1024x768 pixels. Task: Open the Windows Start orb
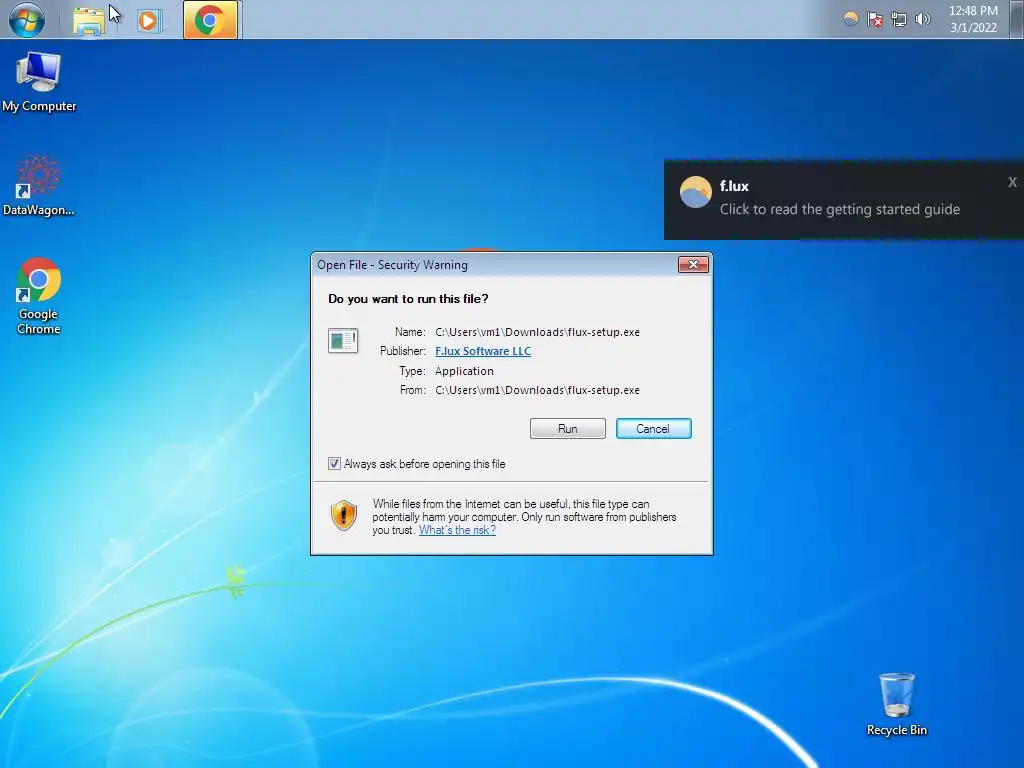pyautogui.click(x=27, y=20)
